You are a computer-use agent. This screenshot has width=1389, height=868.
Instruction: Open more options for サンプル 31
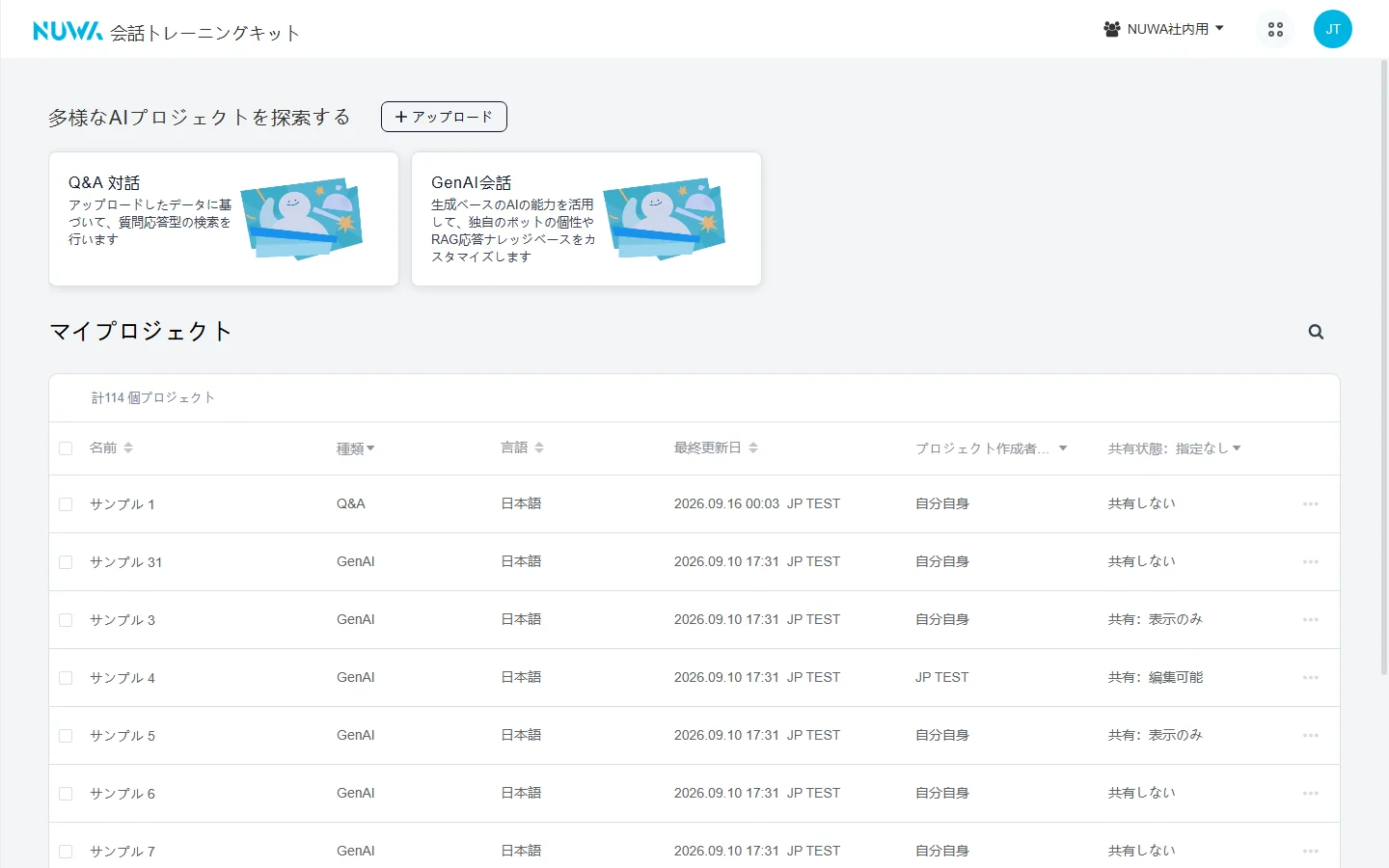(1310, 562)
